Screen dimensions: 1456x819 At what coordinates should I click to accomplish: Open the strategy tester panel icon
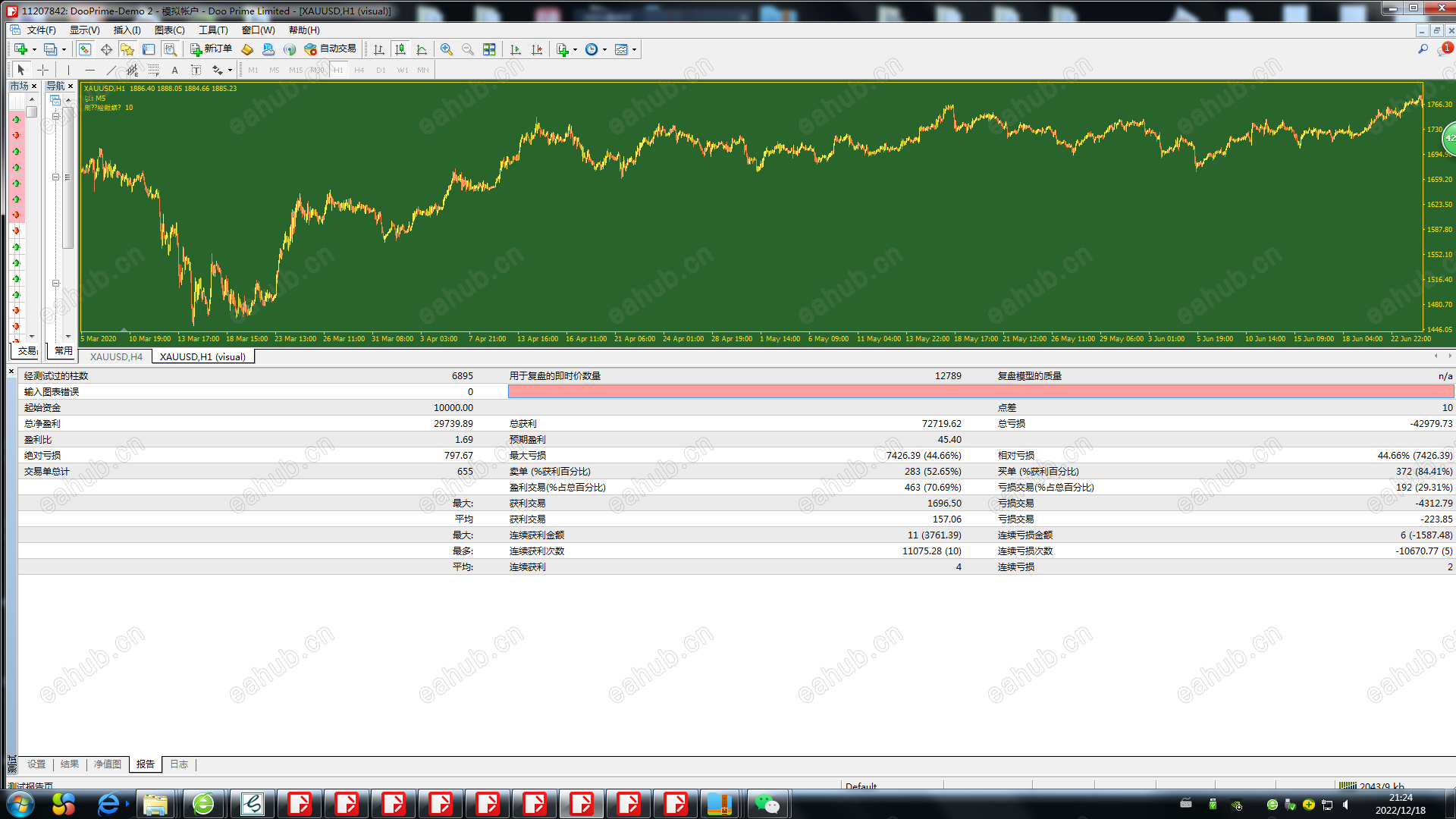pos(171,49)
